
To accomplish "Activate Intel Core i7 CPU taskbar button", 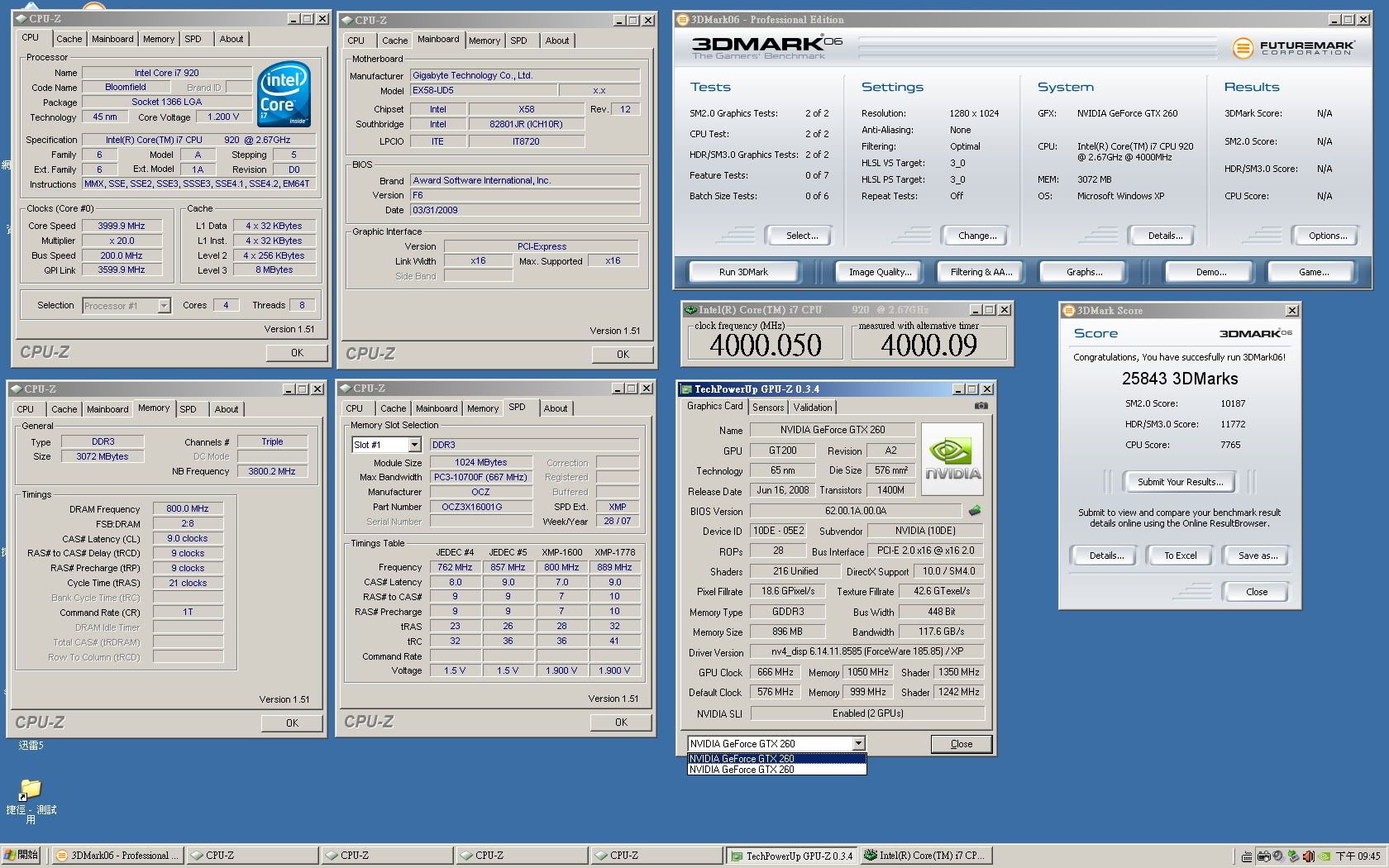I will (927, 856).
